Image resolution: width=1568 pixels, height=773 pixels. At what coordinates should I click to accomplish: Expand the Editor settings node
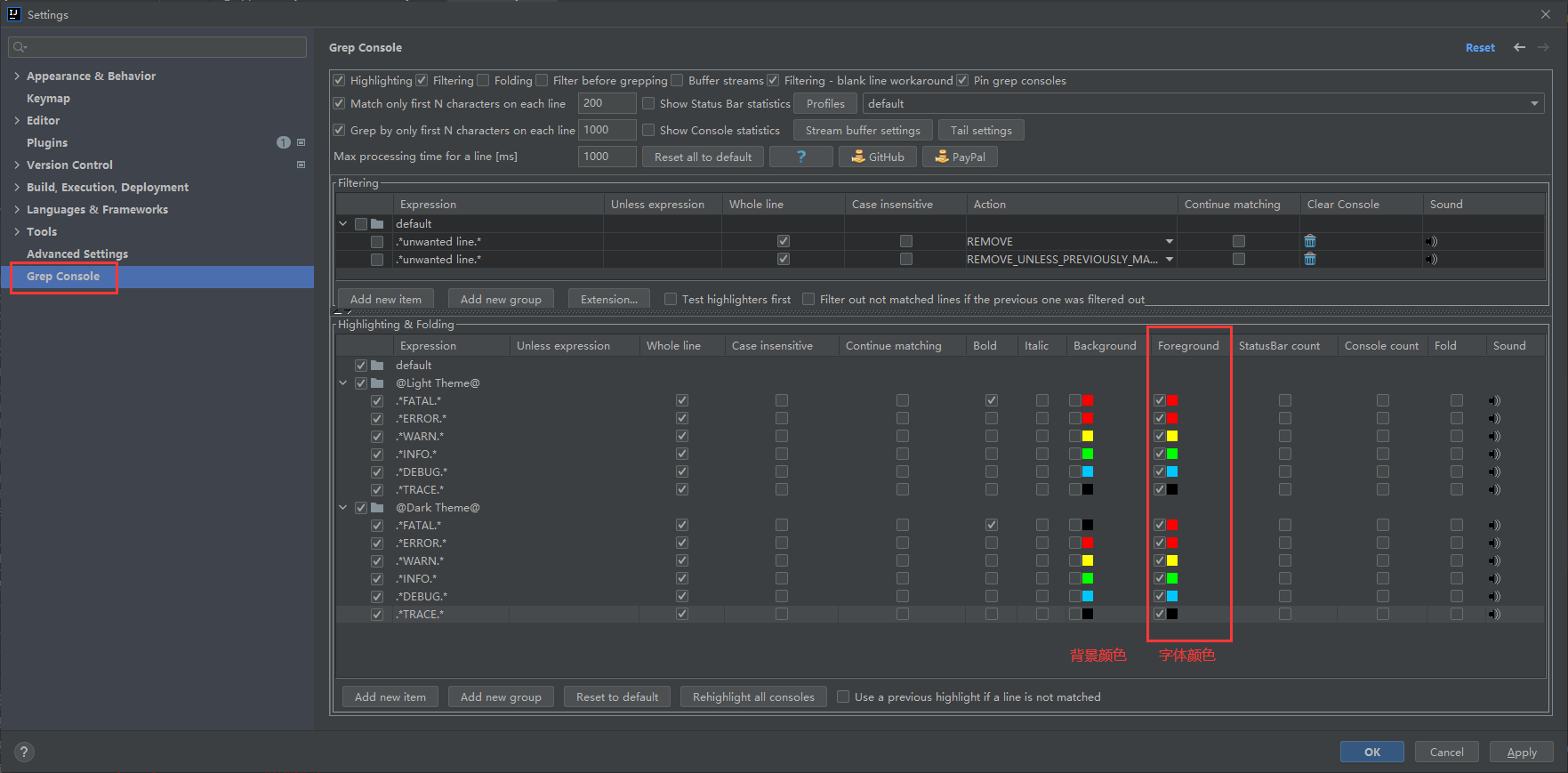point(17,120)
